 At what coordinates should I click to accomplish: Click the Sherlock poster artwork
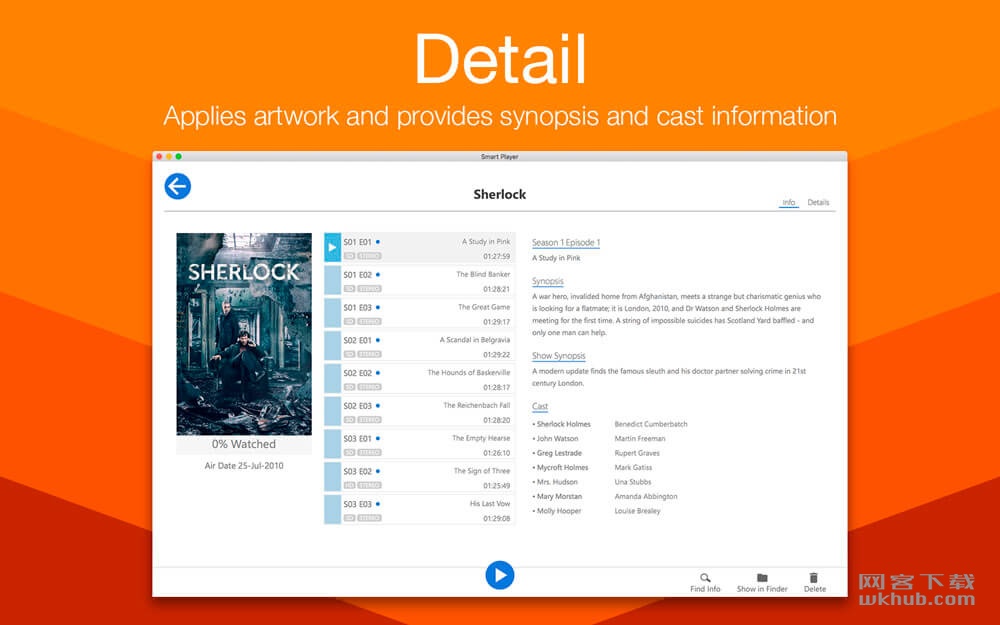(x=244, y=334)
